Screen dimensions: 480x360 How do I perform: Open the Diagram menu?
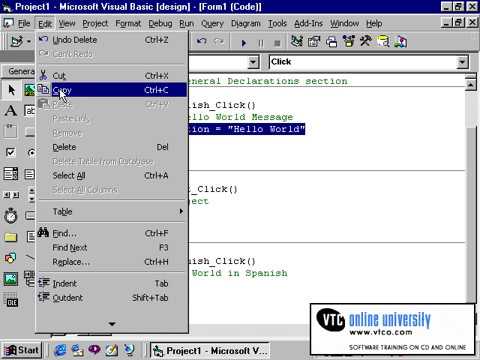point(246,23)
